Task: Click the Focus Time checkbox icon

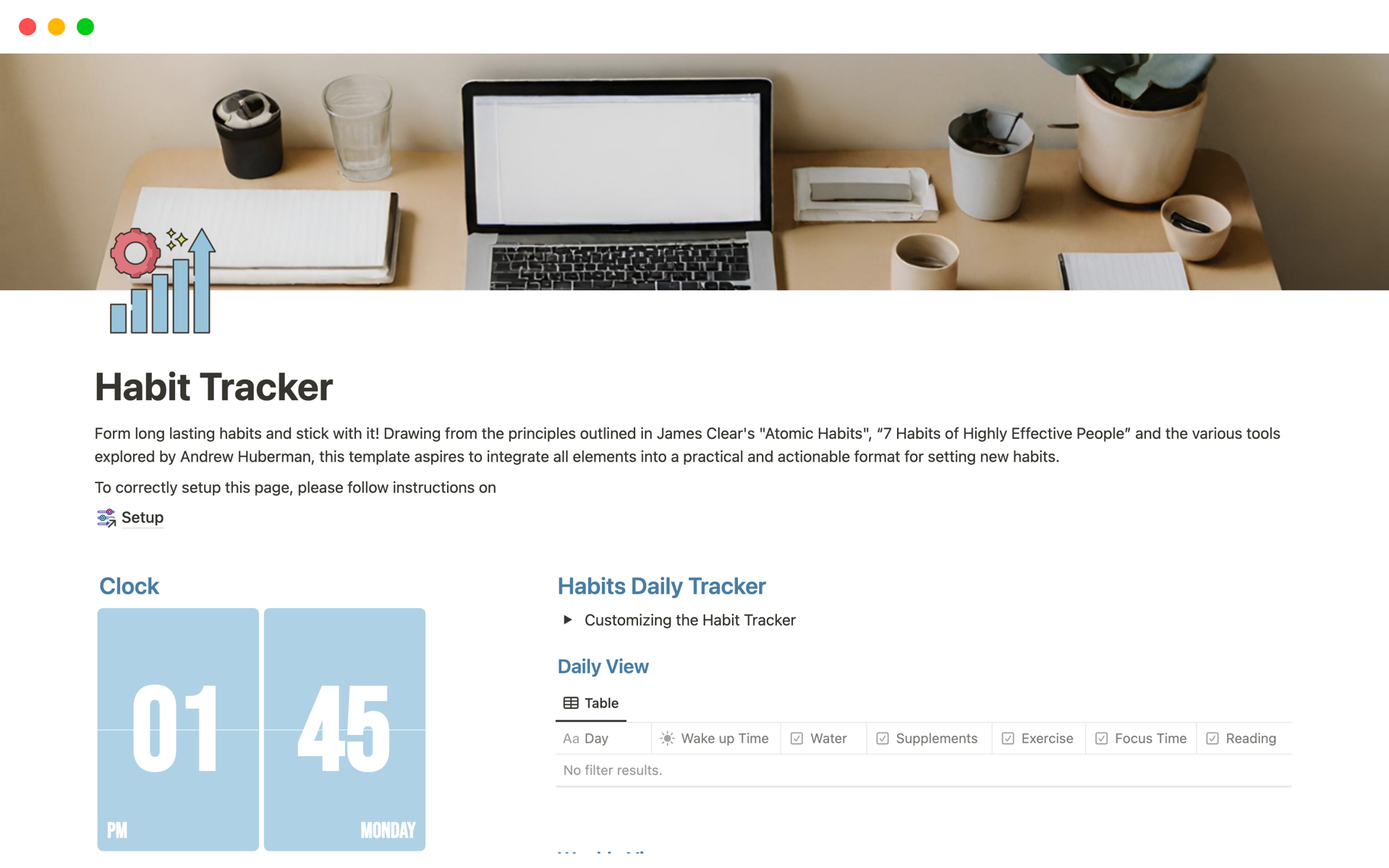Action: point(1101,738)
